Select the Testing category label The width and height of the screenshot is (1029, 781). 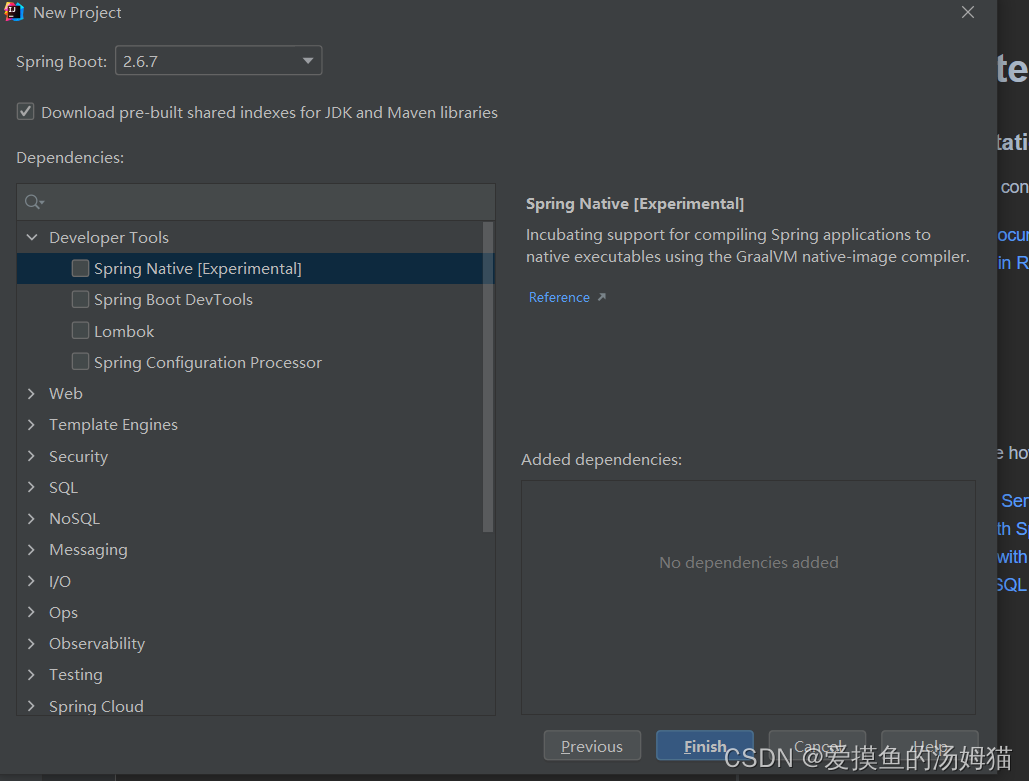click(x=76, y=675)
